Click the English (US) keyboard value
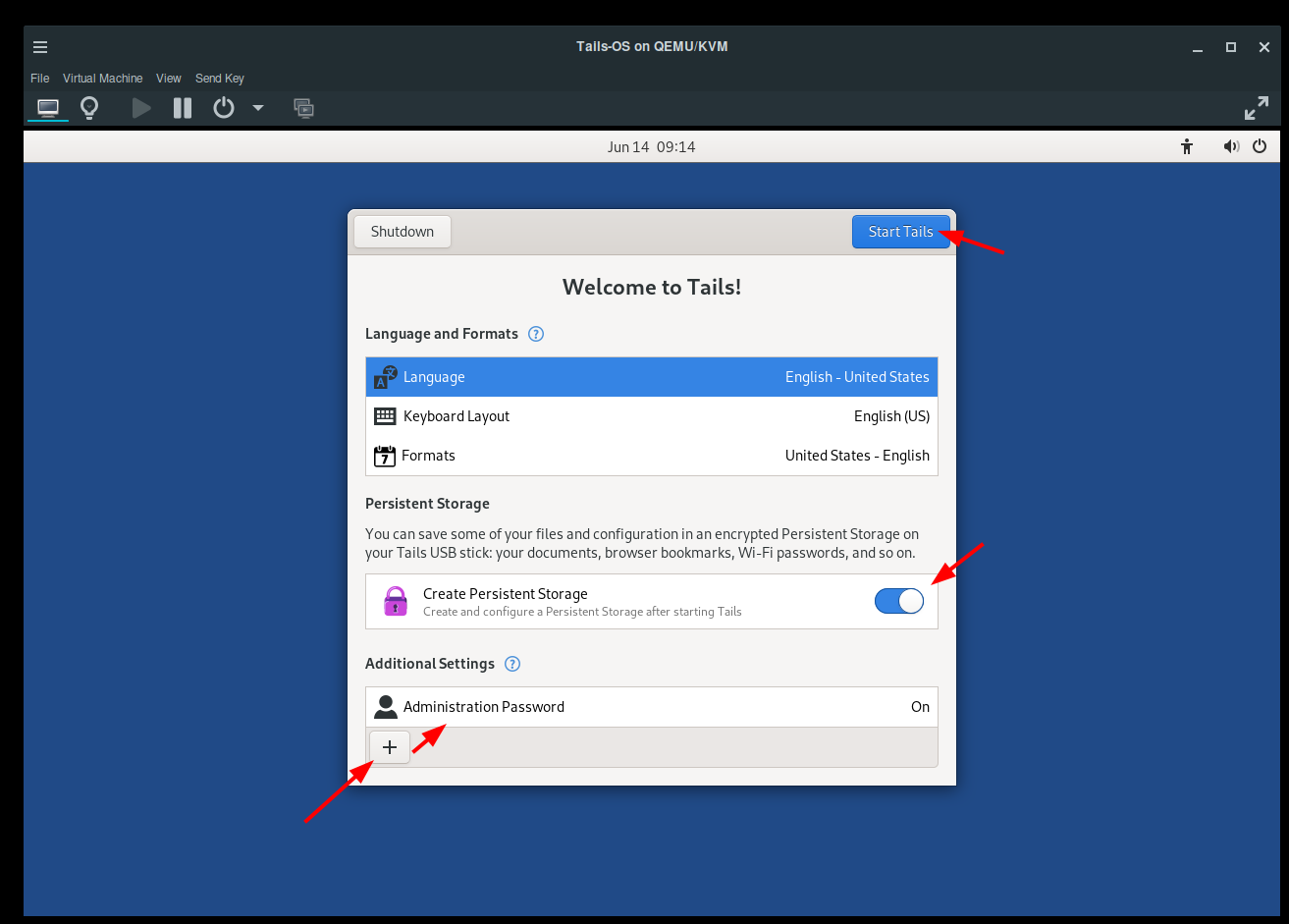Screen dimensions: 1289x924 pos(891,416)
